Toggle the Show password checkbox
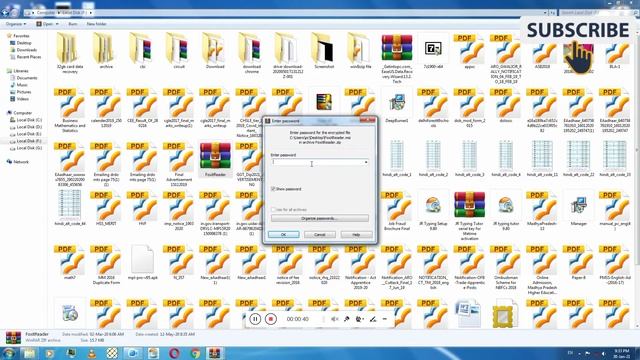Image resolution: width=640 pixels, height=360 pixels. pos(273,189)
